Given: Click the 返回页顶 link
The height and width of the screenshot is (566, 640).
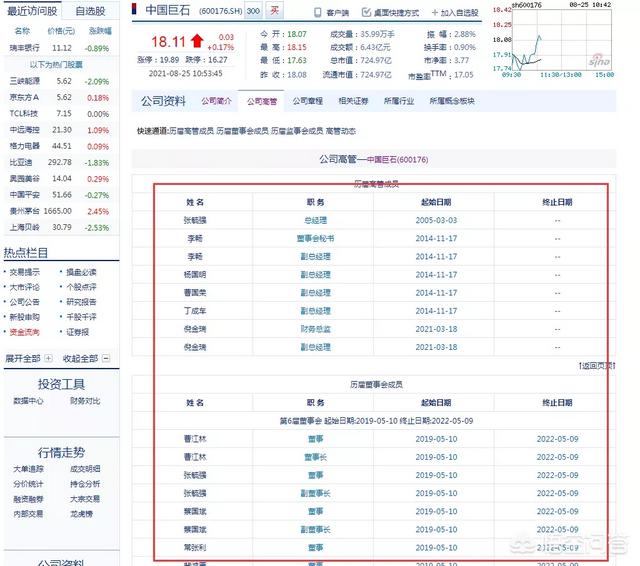Looking at the screenshot, I should (597, 366).
